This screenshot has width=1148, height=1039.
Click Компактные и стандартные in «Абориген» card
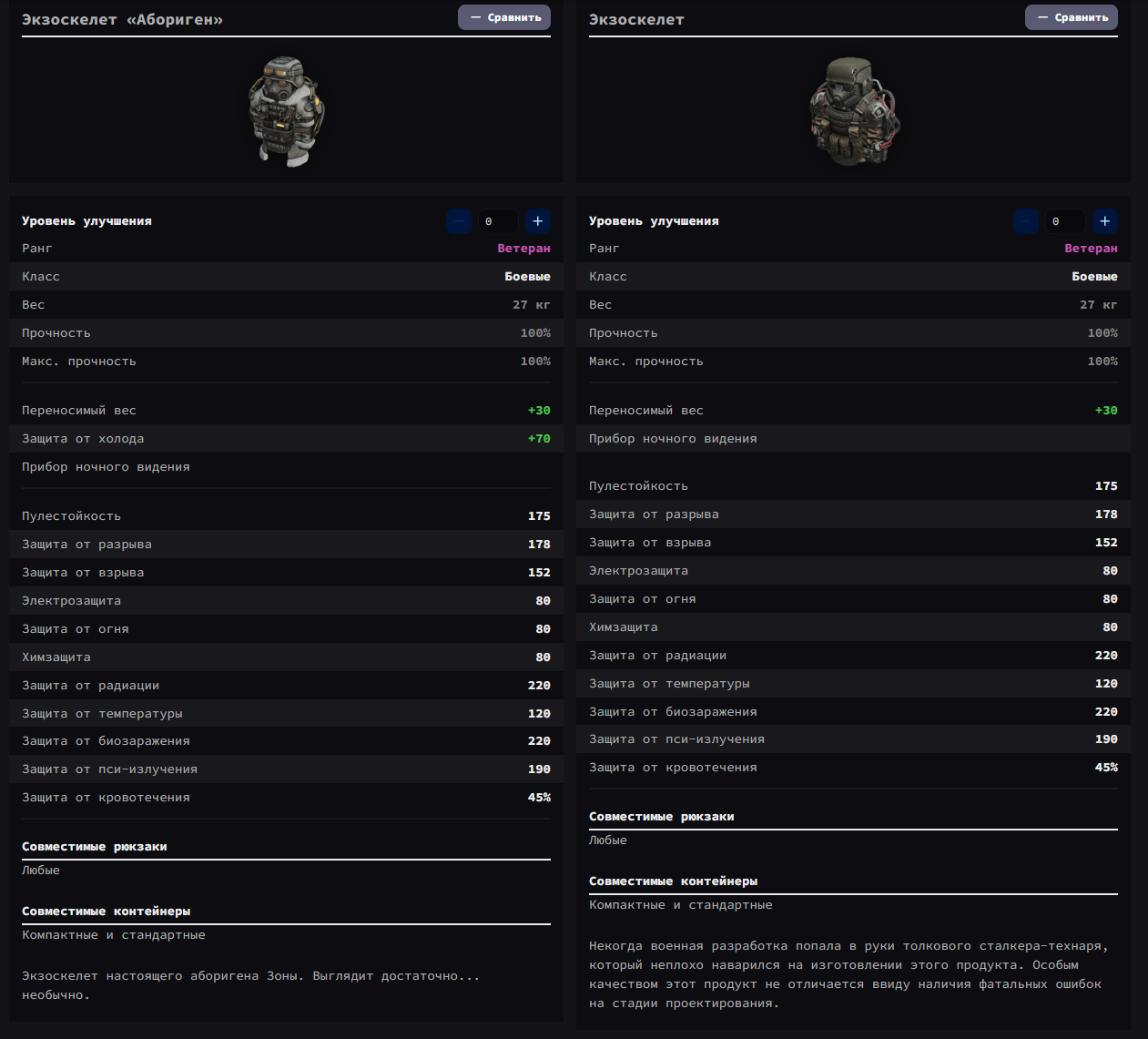(114, 935)
